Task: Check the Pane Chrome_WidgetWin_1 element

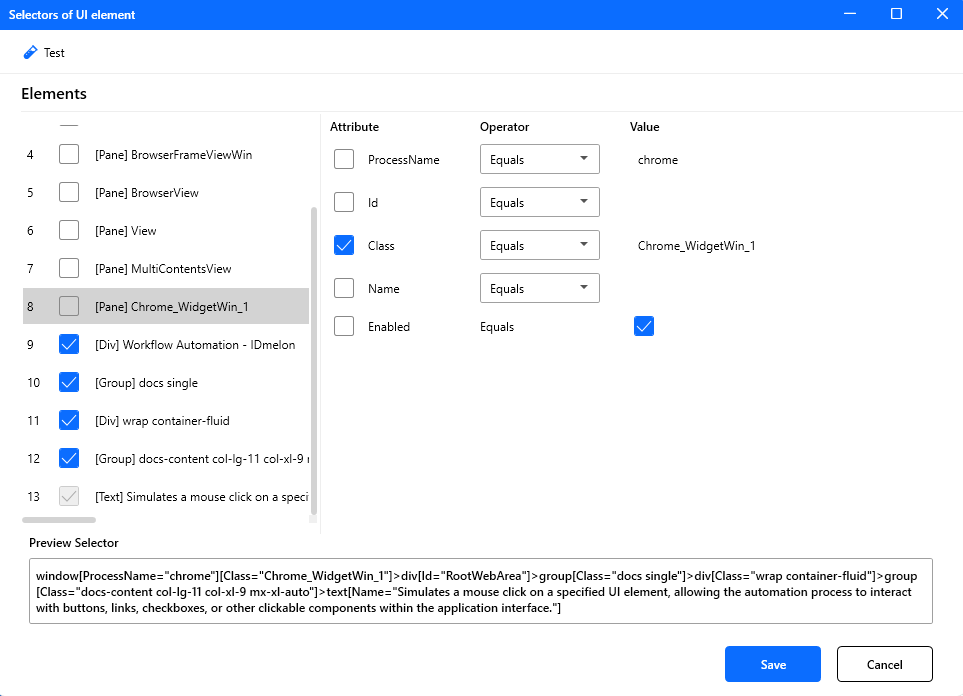Action: 68,306
